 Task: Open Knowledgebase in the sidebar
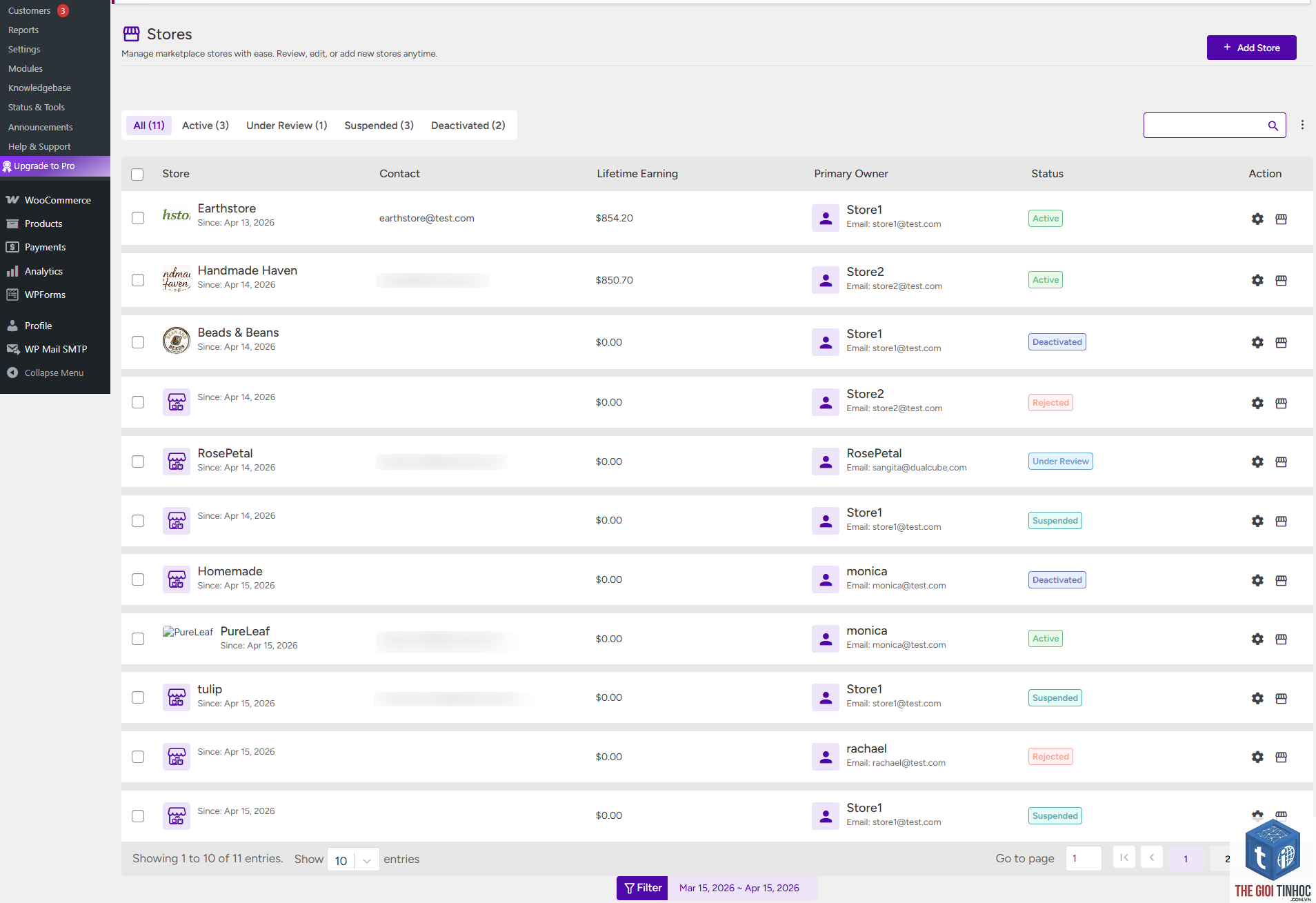39,88
